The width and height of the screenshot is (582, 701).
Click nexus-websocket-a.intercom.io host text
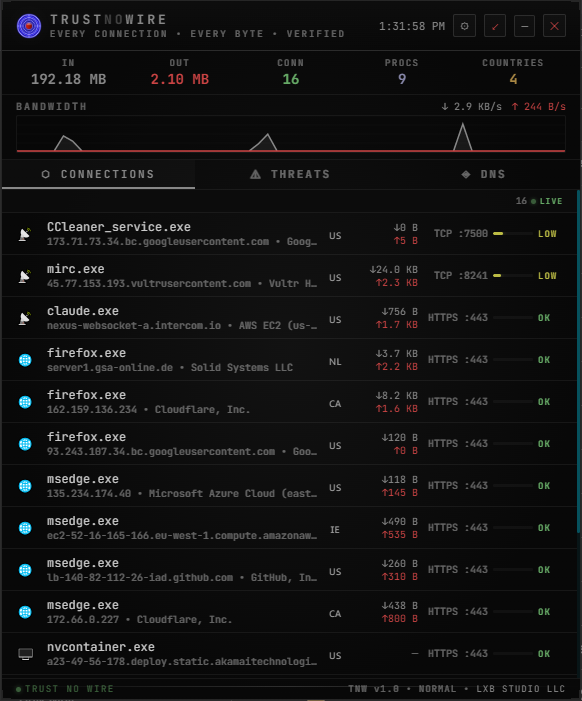134,325
